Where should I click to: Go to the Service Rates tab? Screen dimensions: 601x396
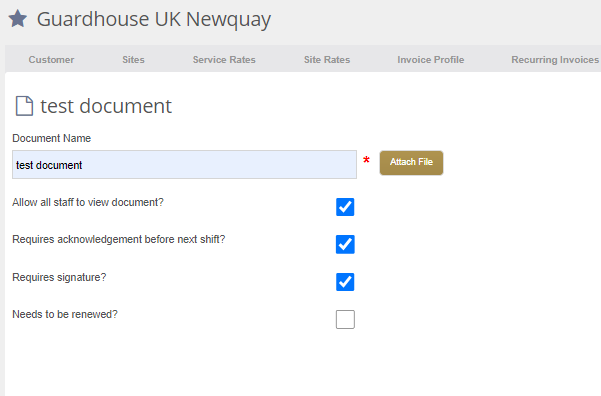[x=224, y=60]
